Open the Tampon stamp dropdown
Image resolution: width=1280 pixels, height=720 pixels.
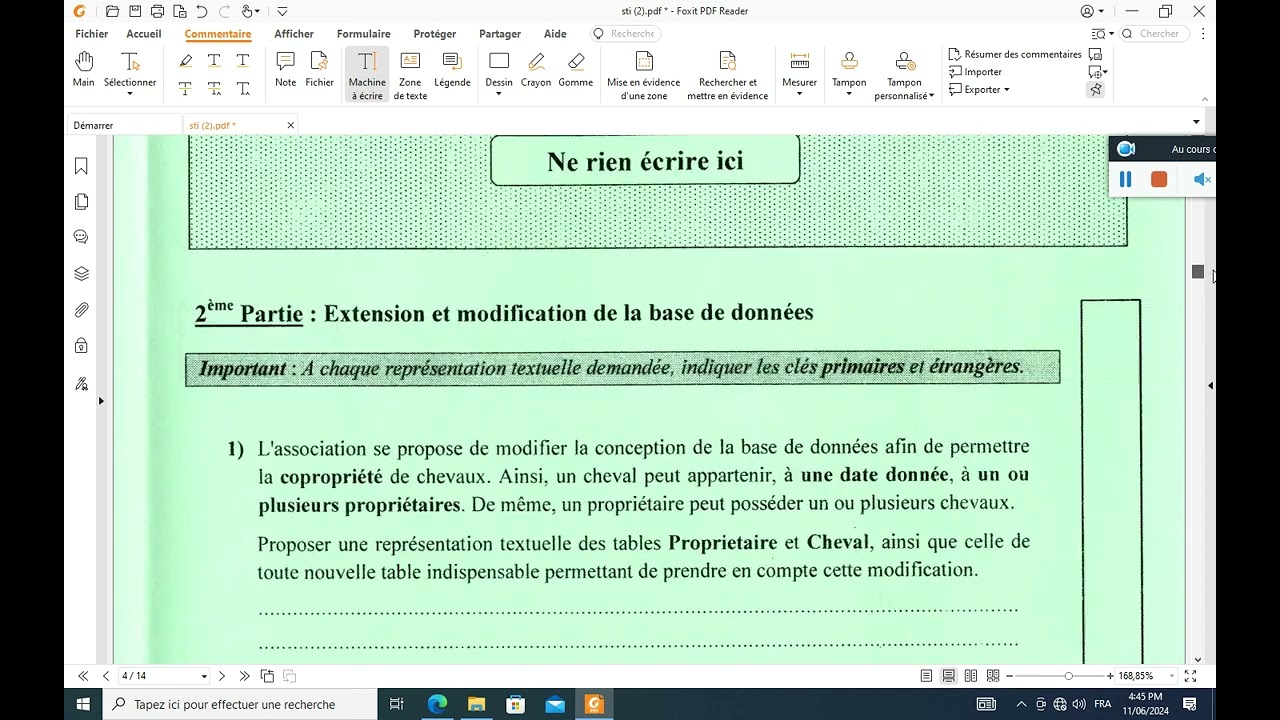pos(849,95)
